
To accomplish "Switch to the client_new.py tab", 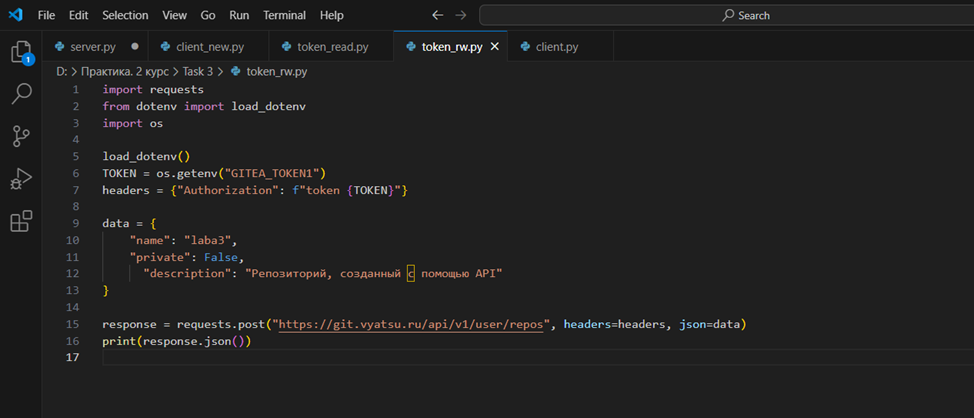I will (208, 46).
